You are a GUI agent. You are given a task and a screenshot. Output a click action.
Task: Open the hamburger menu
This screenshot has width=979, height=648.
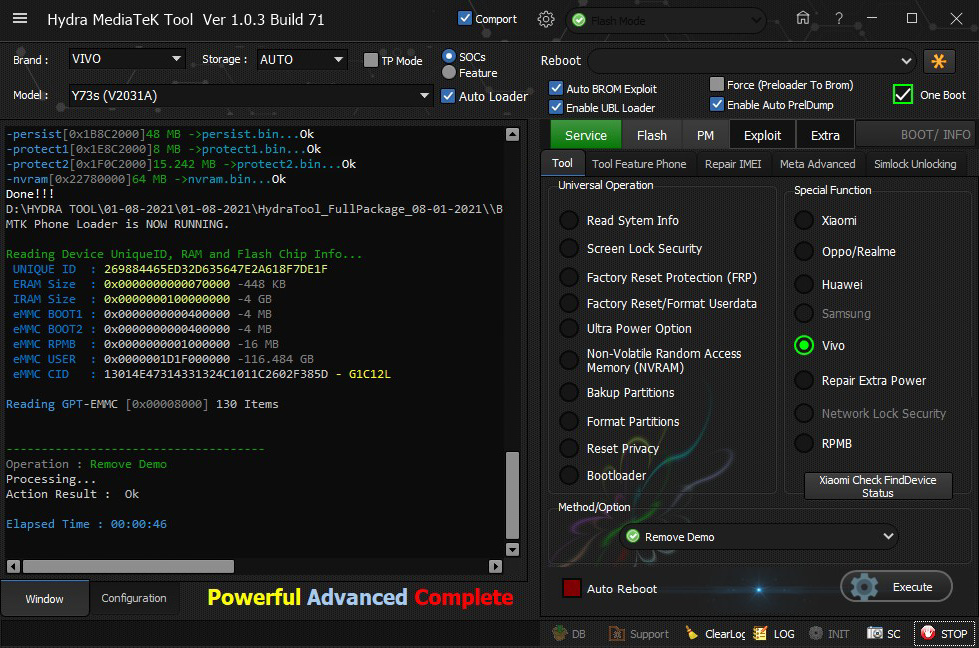tap(20, 18)
